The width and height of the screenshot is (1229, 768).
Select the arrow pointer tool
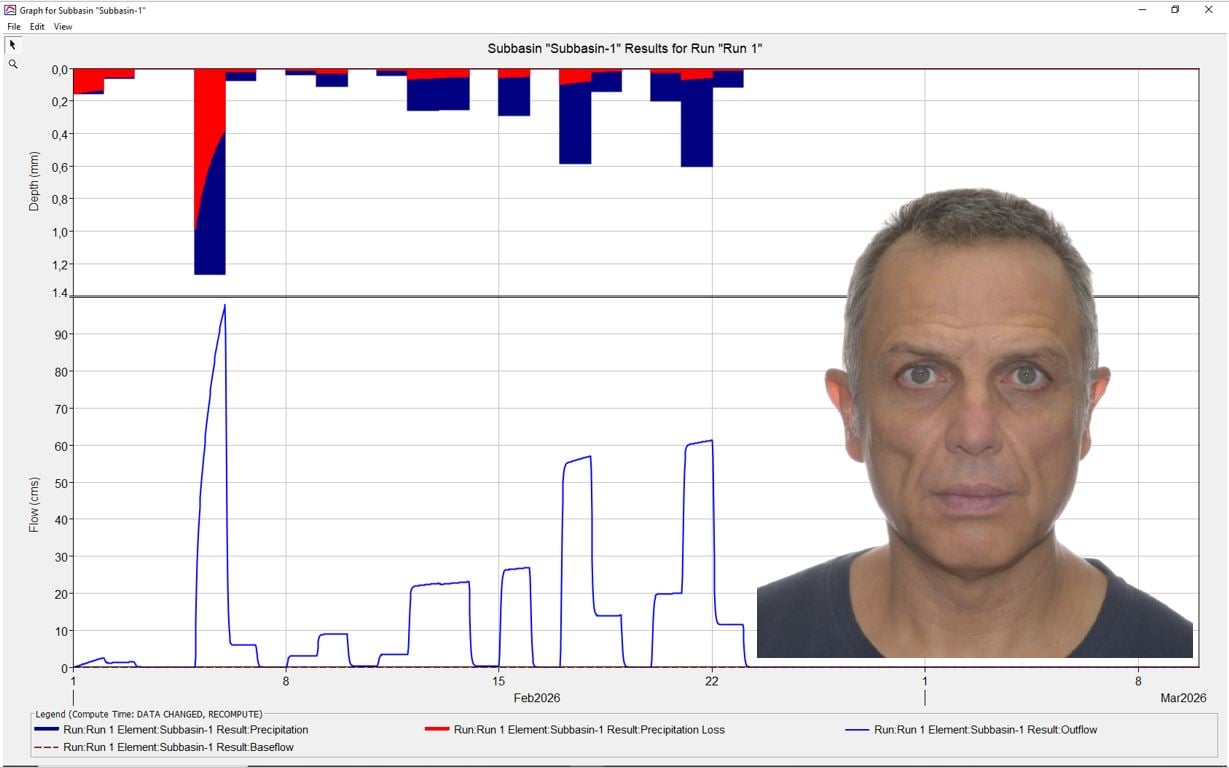(x=13, y=45)
